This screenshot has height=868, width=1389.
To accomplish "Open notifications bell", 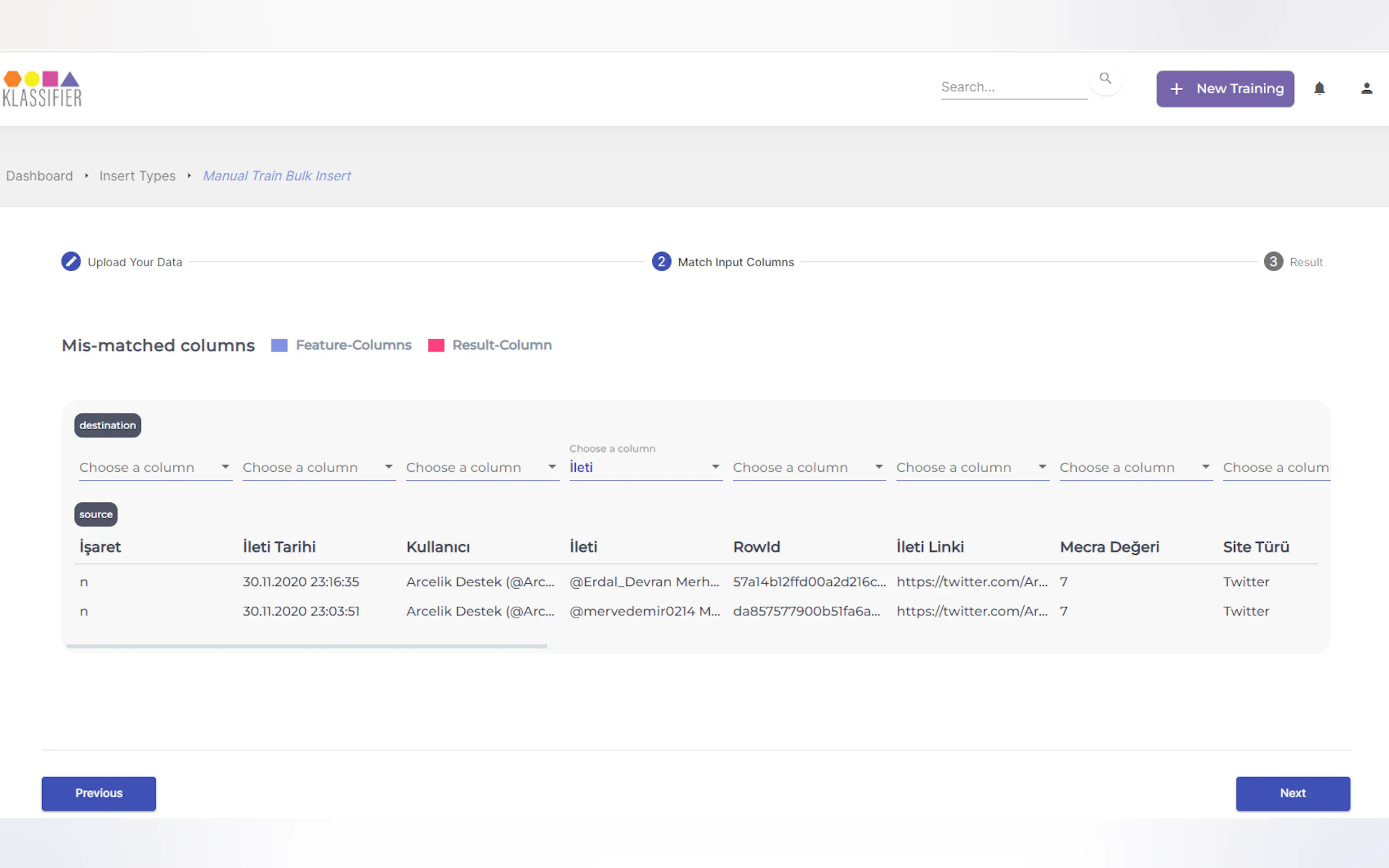I will coord(1319,89).
